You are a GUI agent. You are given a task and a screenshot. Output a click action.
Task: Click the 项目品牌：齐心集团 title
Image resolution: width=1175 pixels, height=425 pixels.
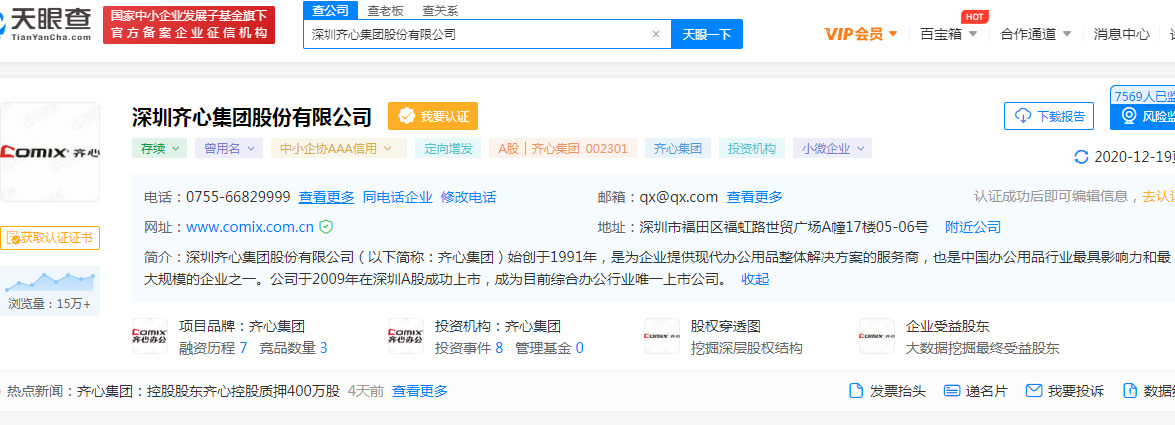[x=242, y=327]
